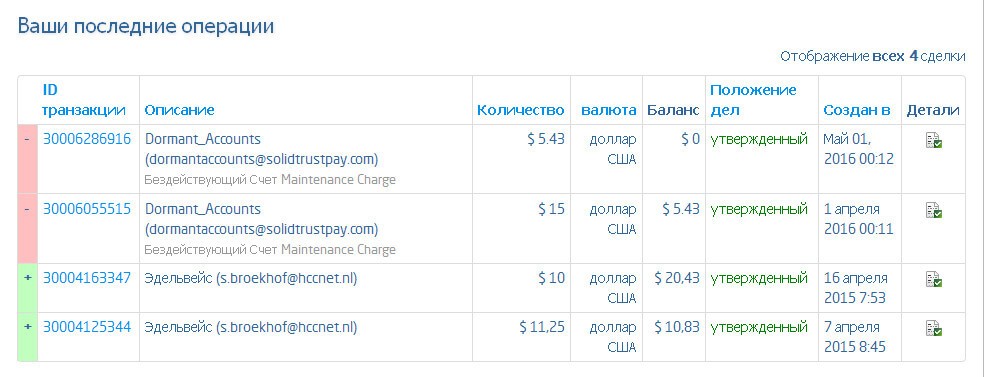Sort table by Количество column
The image size is (984, 377).
click(x=520, y=110)
